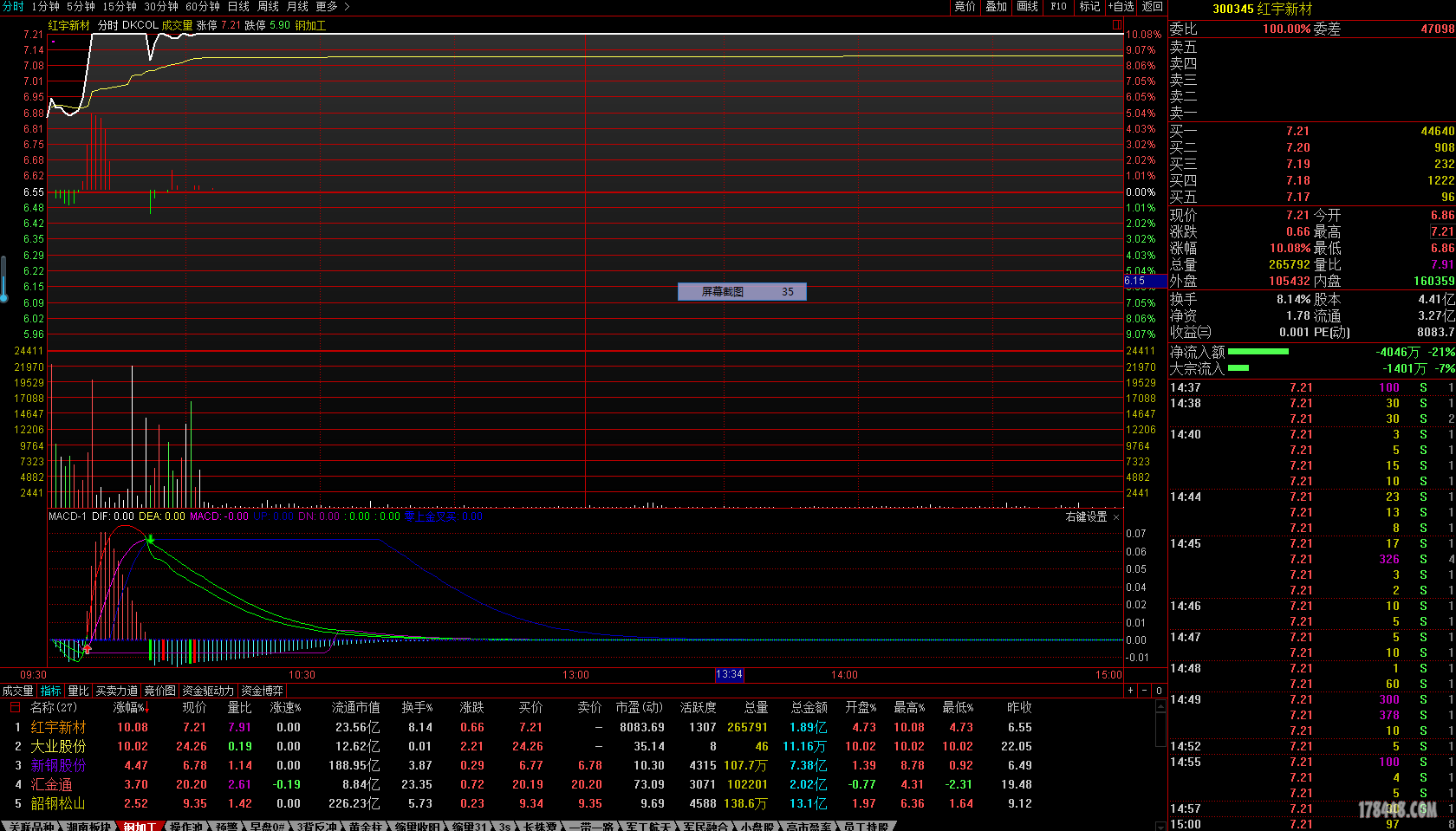Screen dimensions: 1456x831
Task: Sort list by 涨幅% column
Action: coord(131,707)
